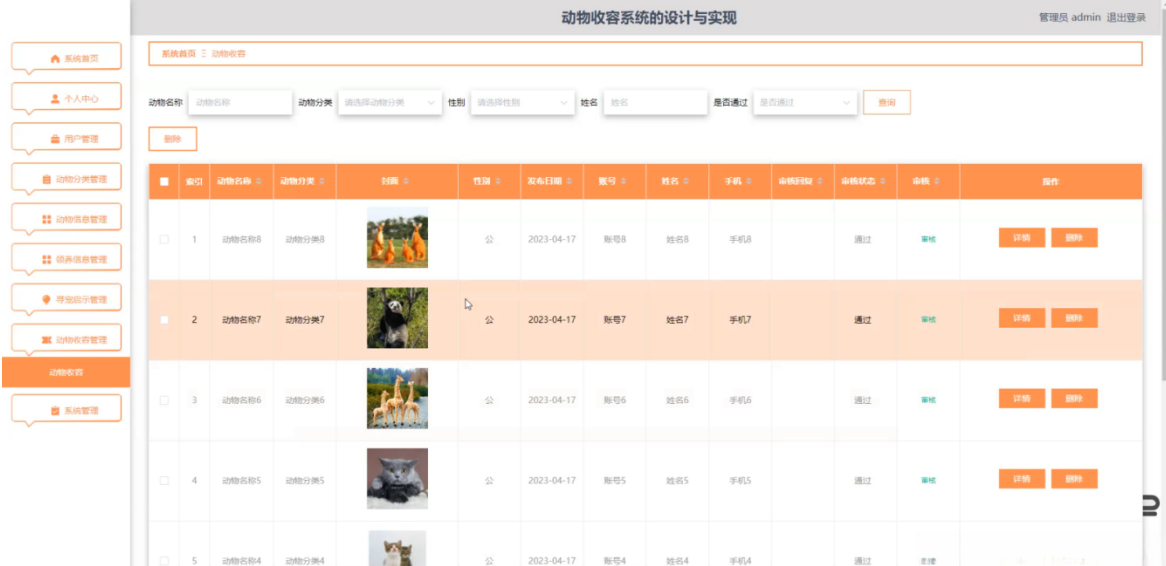Click 退出登录 at the top right
1166x566 pixels.
[1126, 18]
